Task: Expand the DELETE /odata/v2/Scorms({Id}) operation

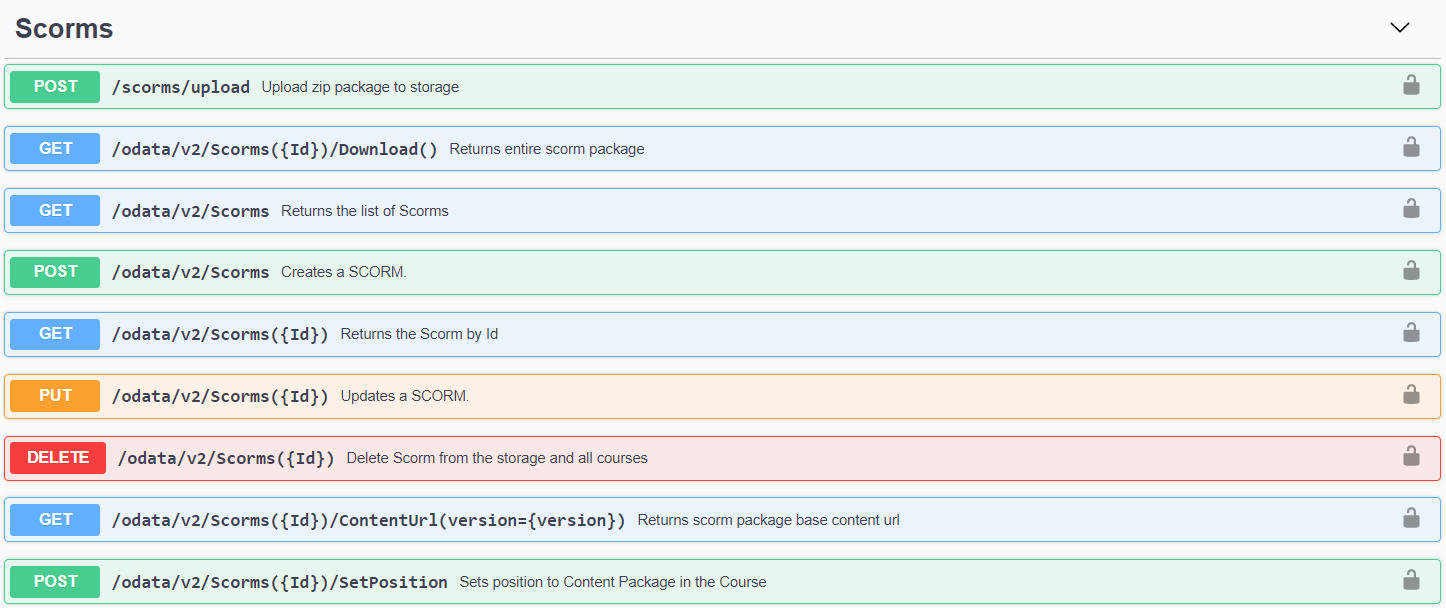Action: (x=226, y=458)
